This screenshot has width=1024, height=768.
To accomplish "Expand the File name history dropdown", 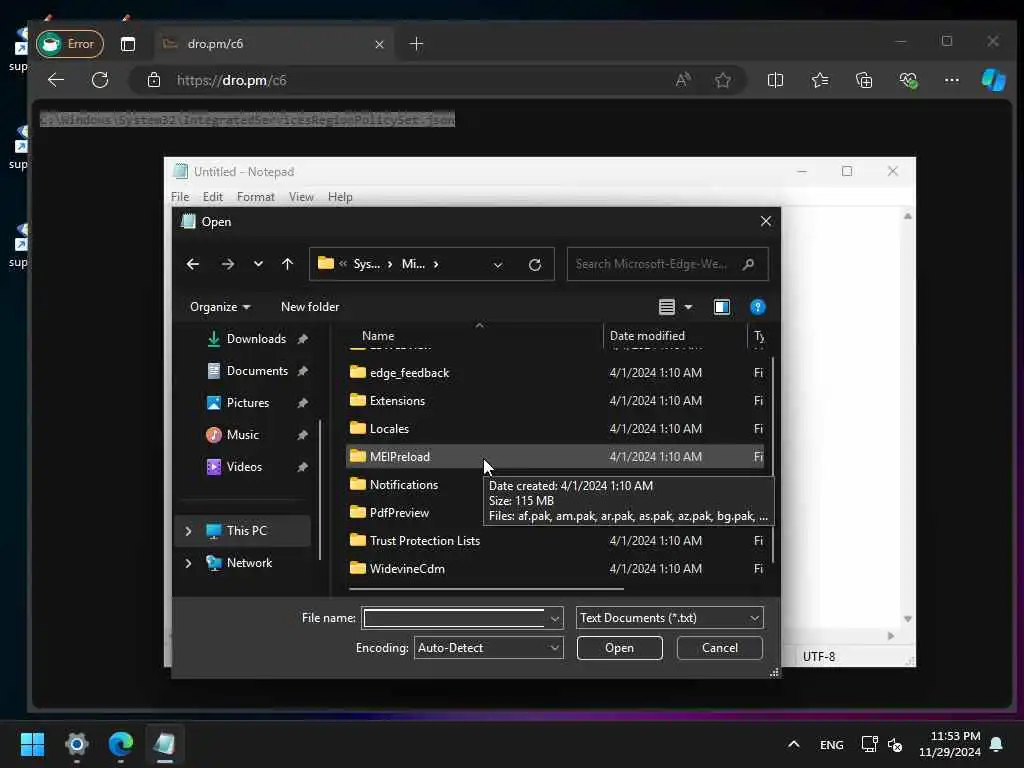I will point(554,618).
